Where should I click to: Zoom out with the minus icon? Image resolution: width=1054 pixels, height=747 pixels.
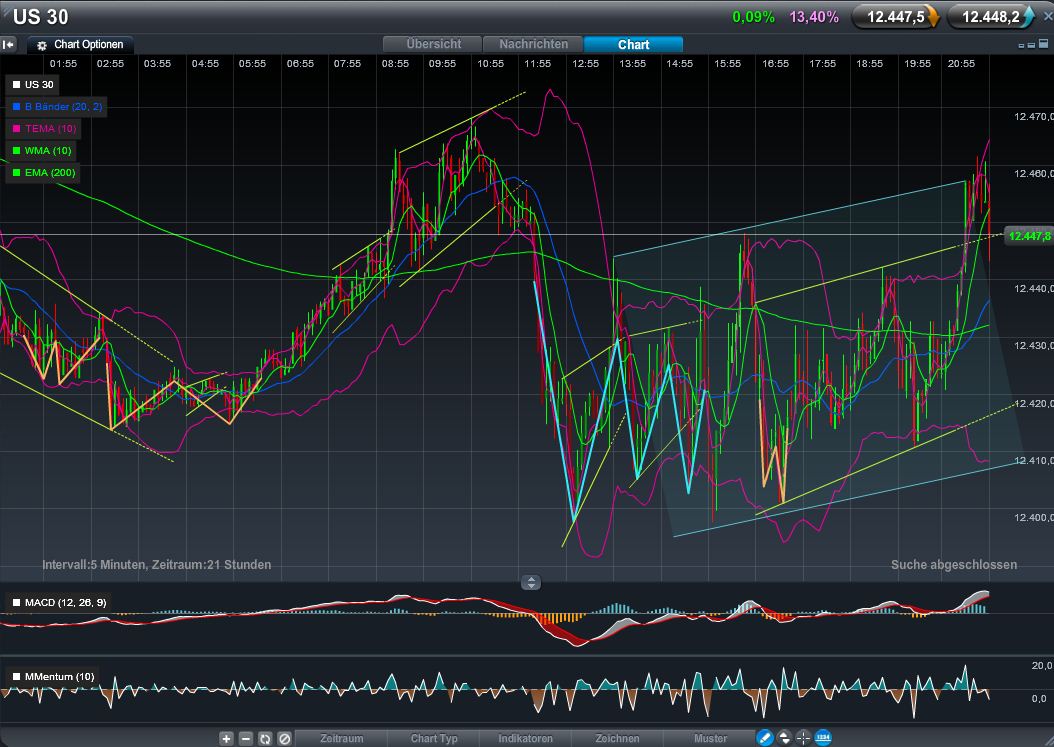click(245, 738)
